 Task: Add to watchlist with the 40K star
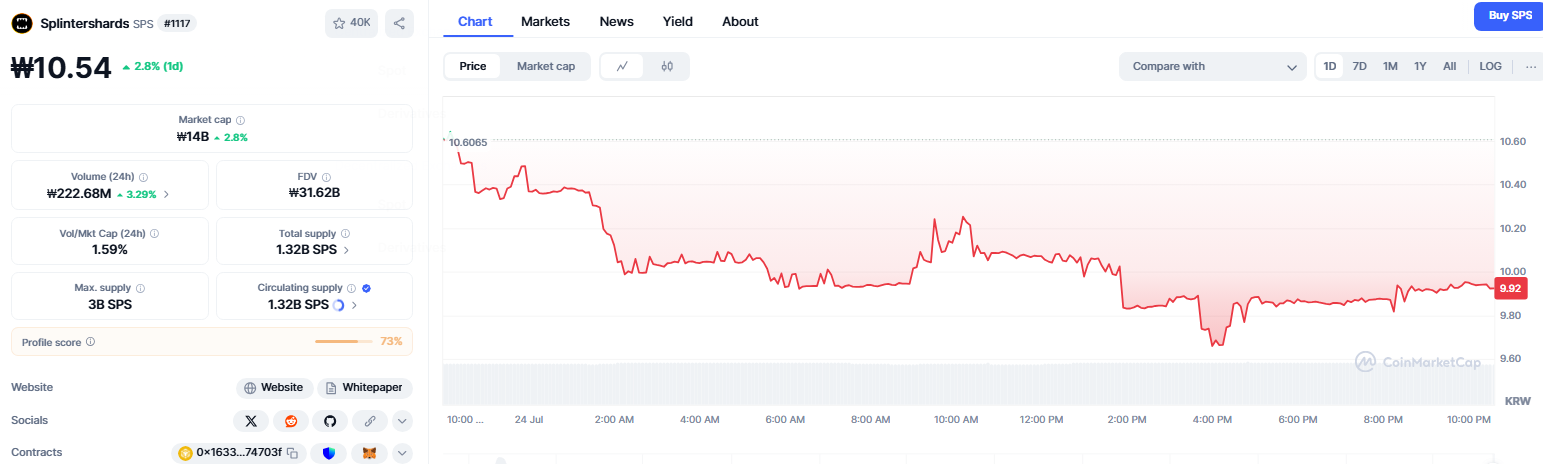[x=351, y=23]
